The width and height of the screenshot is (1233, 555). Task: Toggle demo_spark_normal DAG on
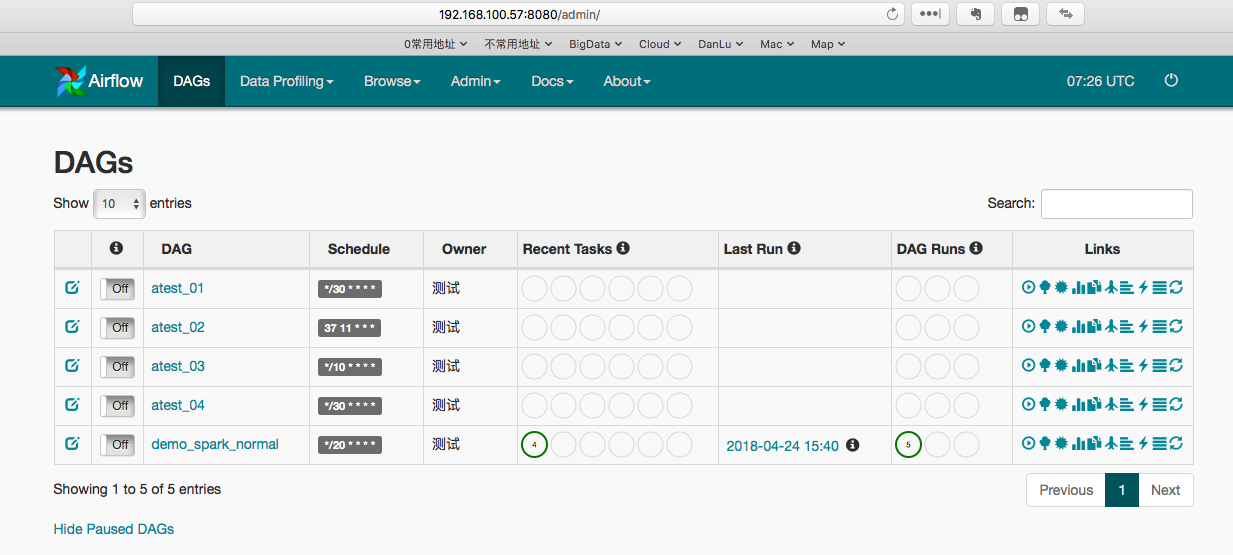tap(117, 444)
